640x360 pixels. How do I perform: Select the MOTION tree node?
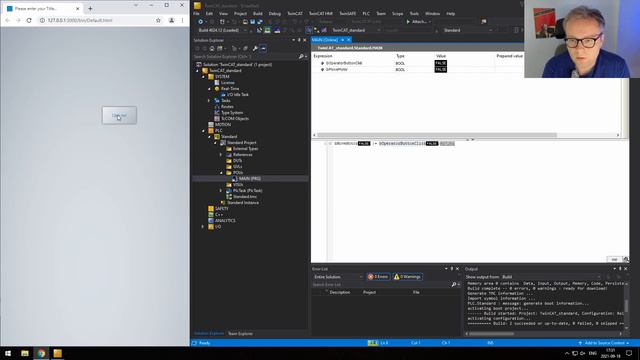pos(222,124)
